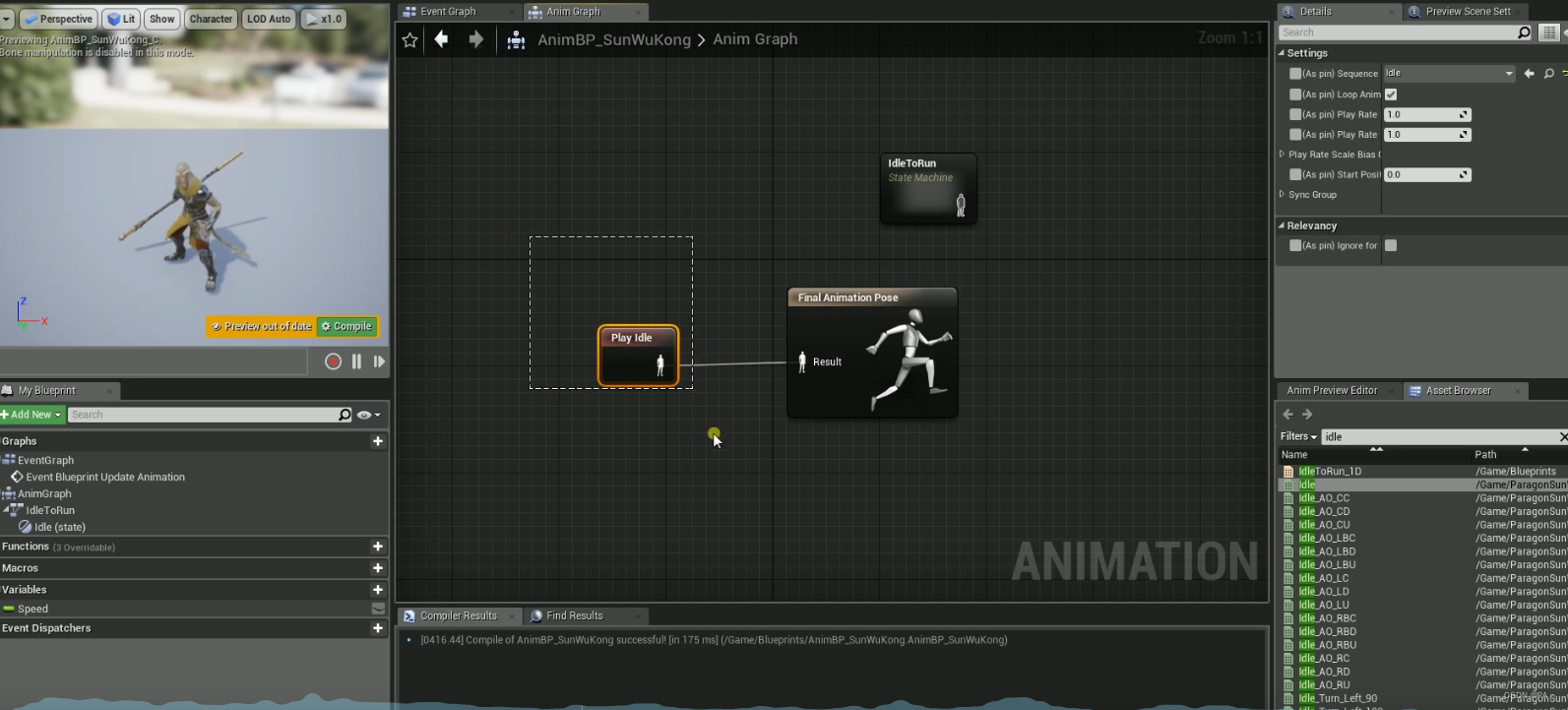Click the Perspective view button

57,19
